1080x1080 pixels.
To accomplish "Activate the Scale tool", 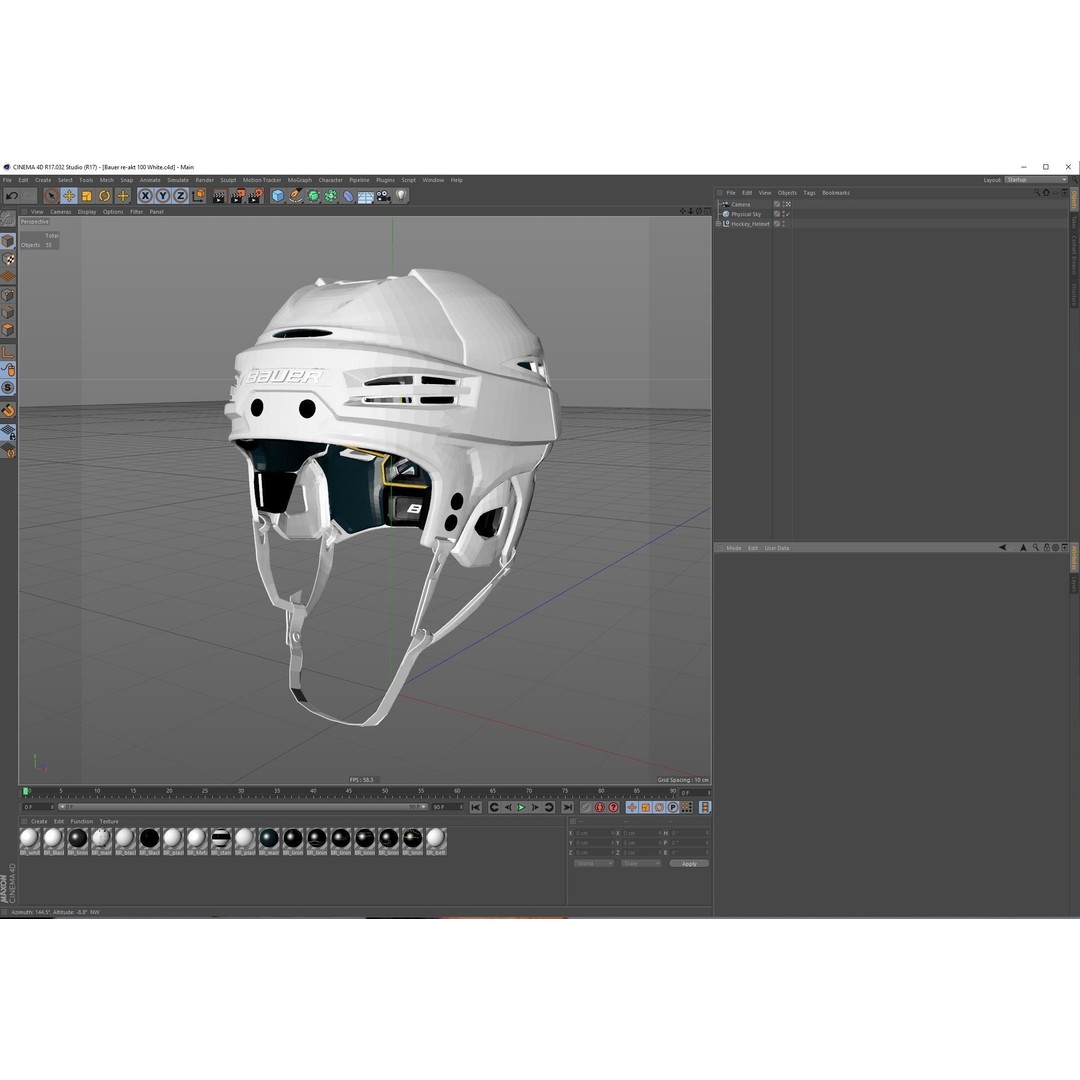I will click(87, 196).
